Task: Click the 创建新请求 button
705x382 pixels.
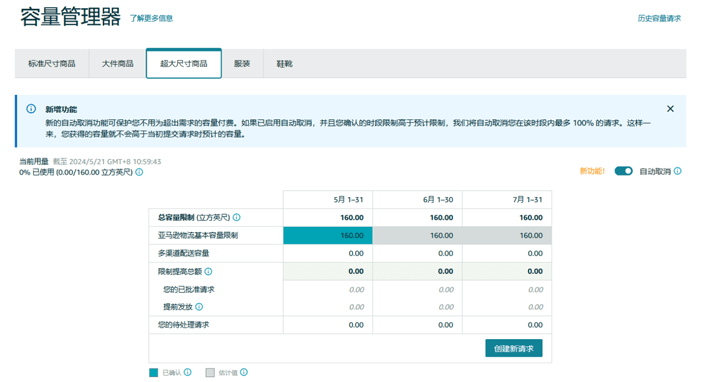Action: (x=513, y=348)
